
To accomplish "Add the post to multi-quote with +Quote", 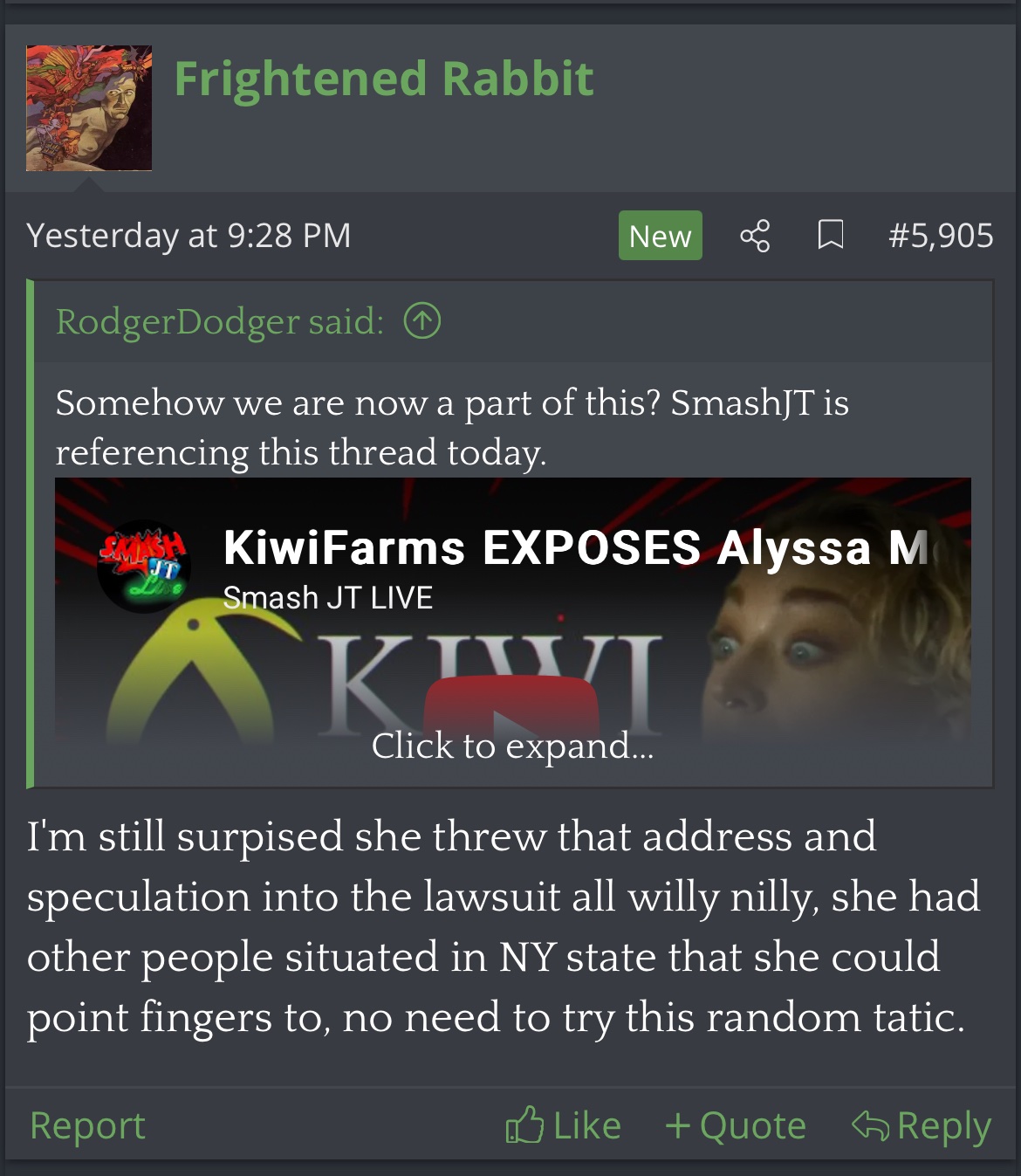I will (x=736, y=1125).
